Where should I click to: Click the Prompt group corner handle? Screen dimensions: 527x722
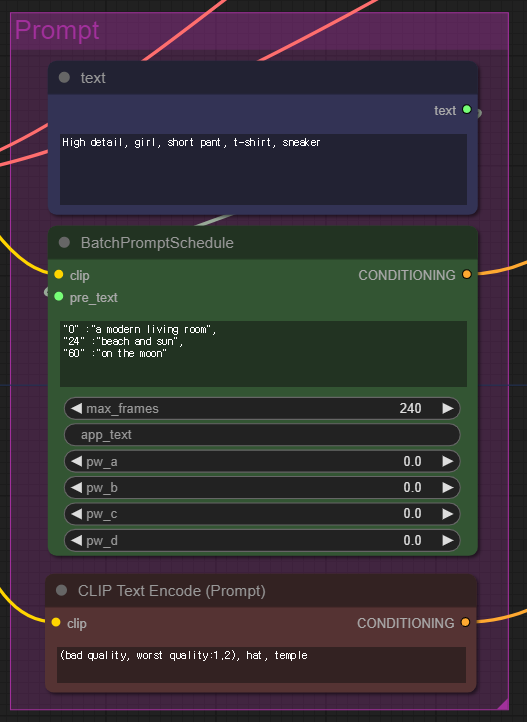point(503,704)
